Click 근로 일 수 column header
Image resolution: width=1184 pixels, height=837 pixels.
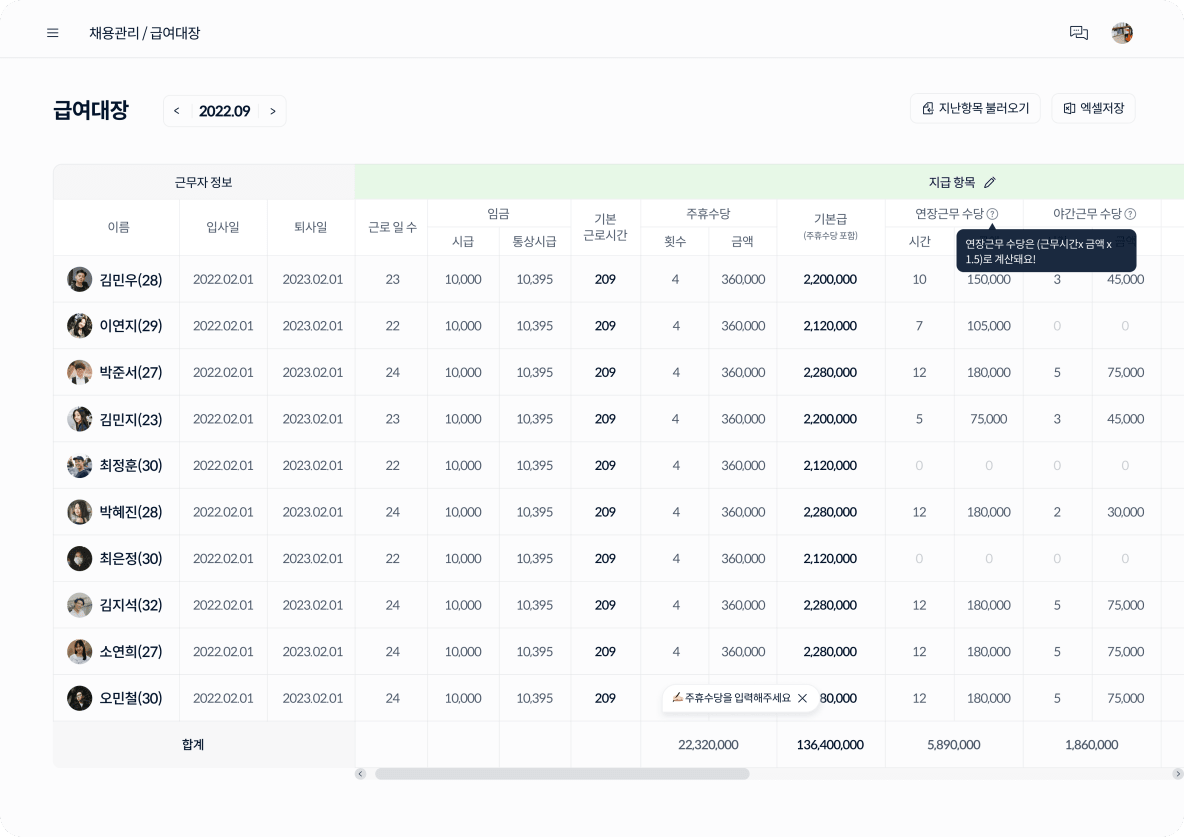(x=392, y=227)
